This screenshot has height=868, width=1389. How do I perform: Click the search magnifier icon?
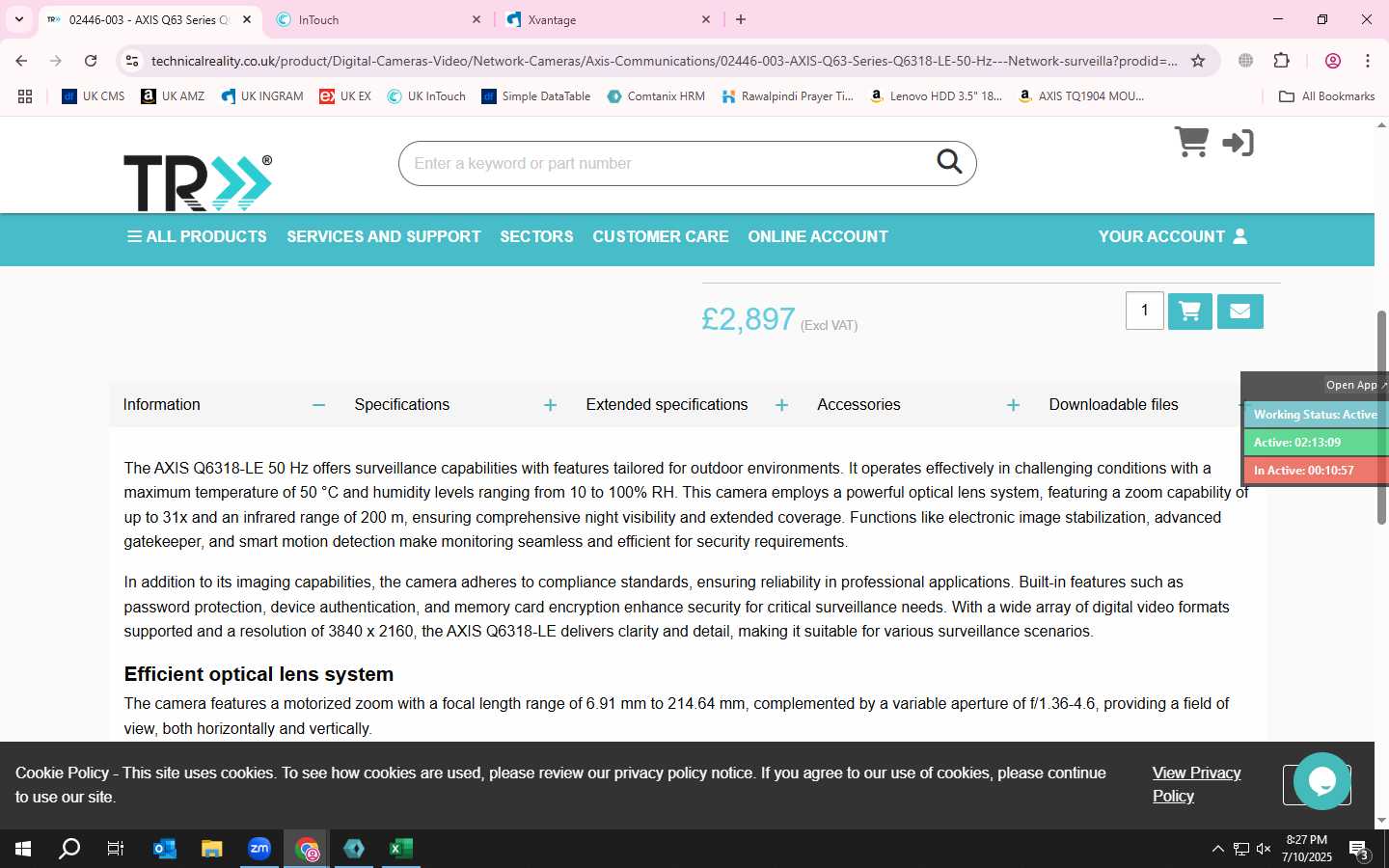[x=949, y=162]
